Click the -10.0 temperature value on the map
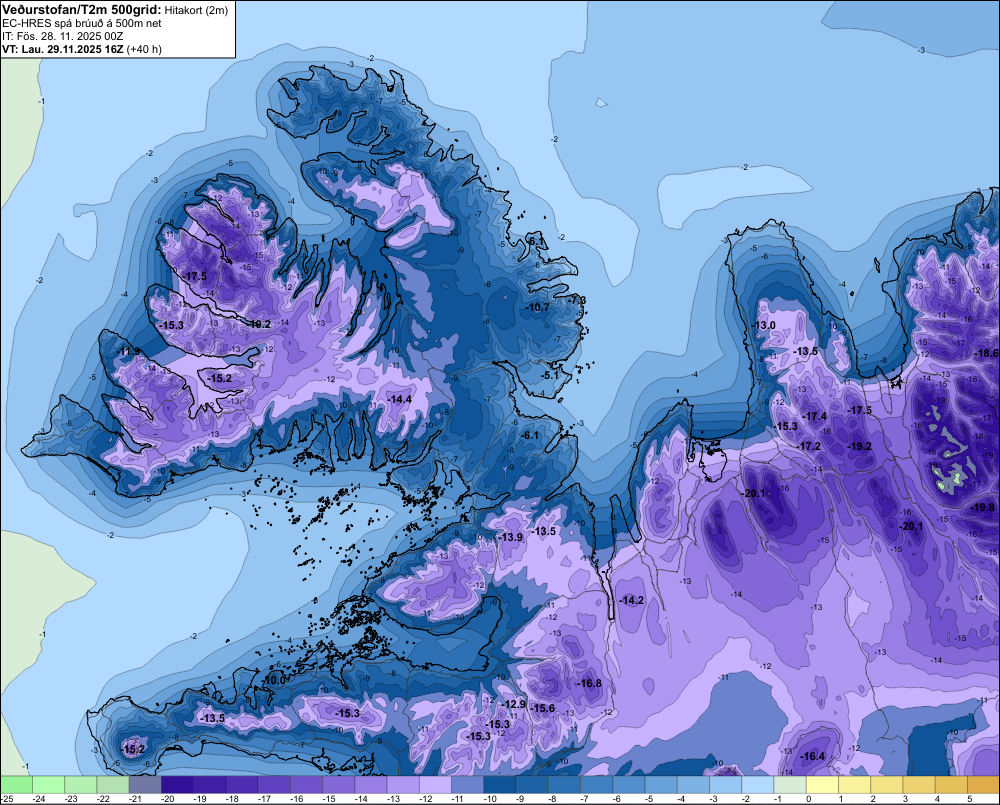Image resolution: width=1000 pixels, height=805 pixels. coord(274,681)
